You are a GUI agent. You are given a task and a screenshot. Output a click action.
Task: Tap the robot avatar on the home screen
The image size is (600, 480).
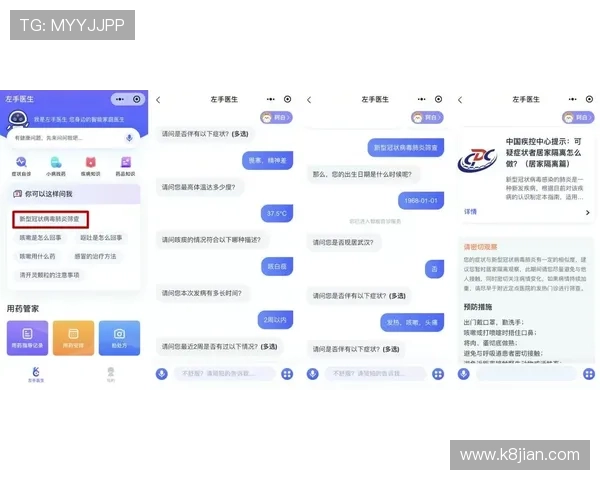coord(18,119)
